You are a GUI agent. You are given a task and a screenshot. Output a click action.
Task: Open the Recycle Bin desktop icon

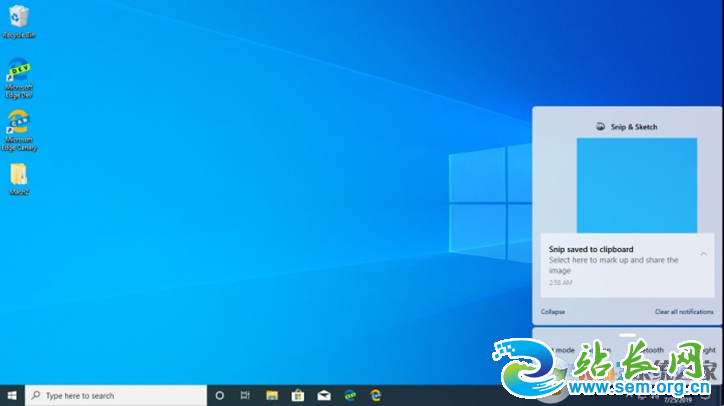click(18, 22)
